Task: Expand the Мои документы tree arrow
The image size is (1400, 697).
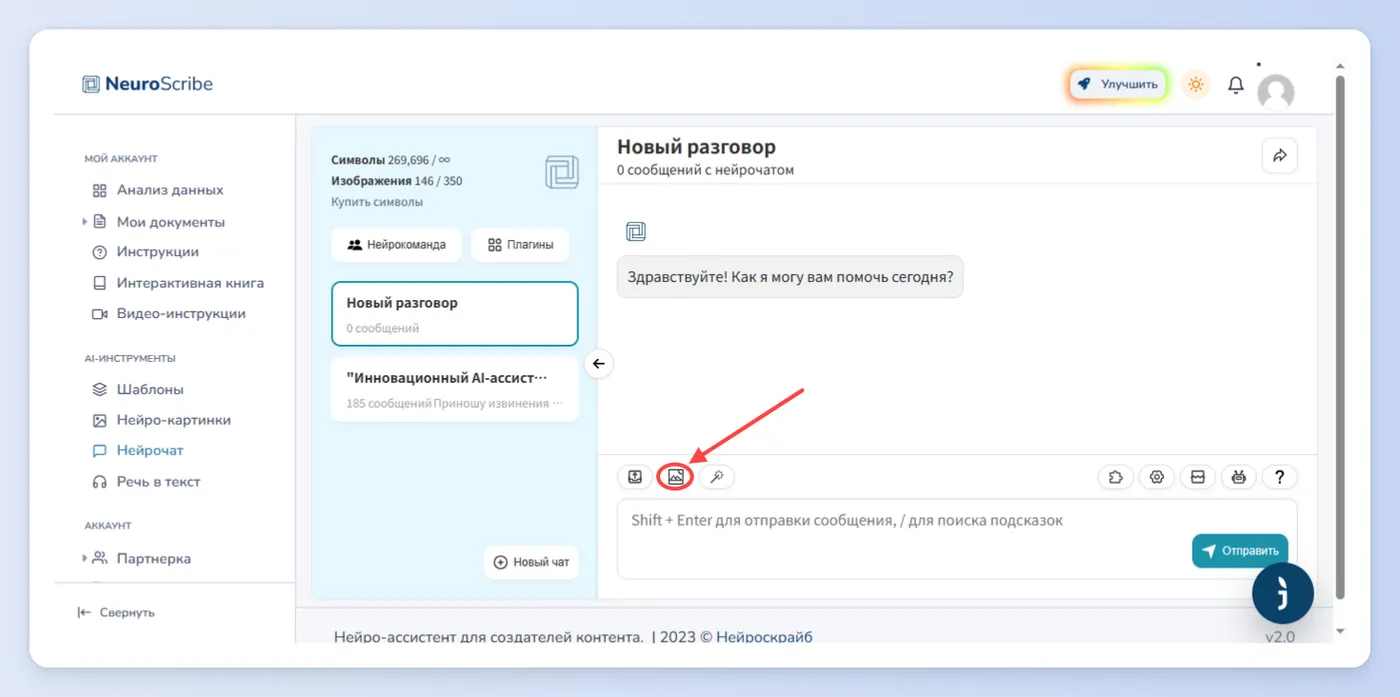Action: point(85,222)
